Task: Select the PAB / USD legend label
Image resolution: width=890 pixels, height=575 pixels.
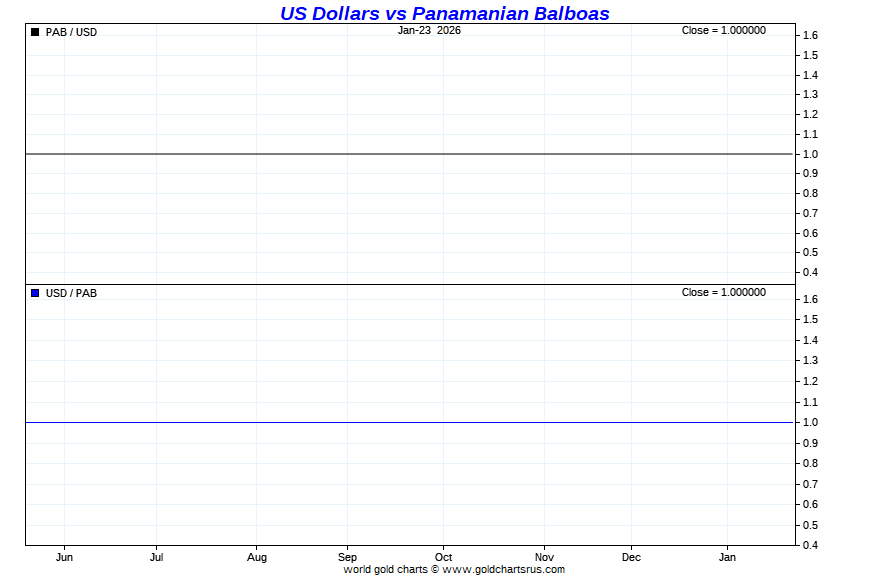Action: (x=71, y=32)
